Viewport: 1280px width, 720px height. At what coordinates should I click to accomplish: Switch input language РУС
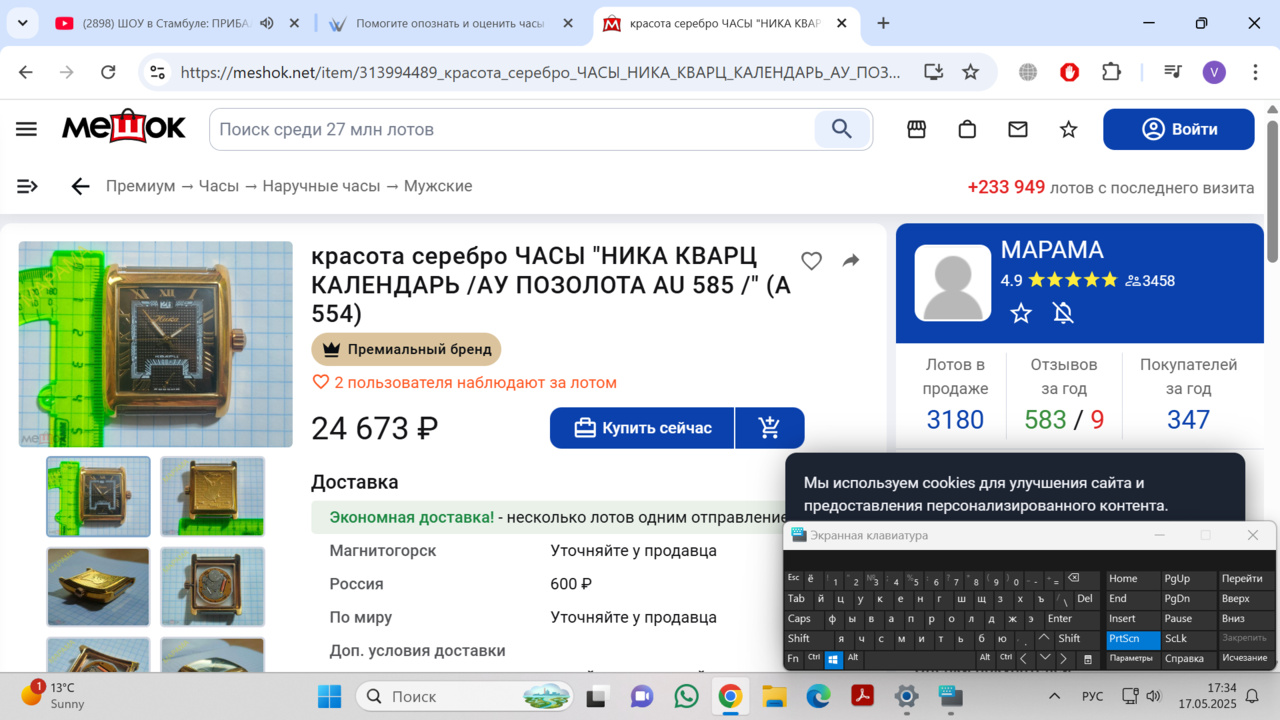click(x=1093, y=696)
